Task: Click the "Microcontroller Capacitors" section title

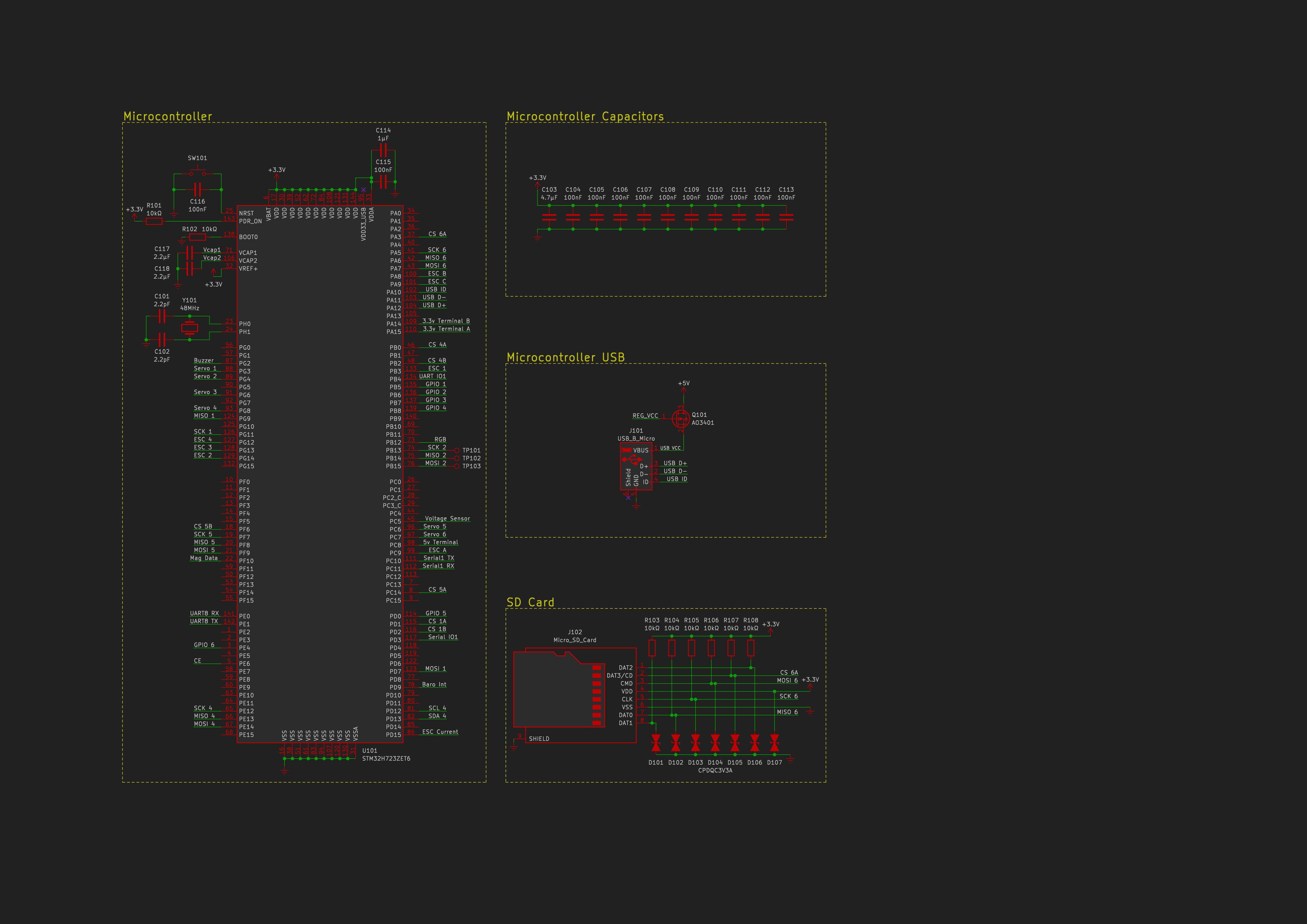Action: [585, 117]
